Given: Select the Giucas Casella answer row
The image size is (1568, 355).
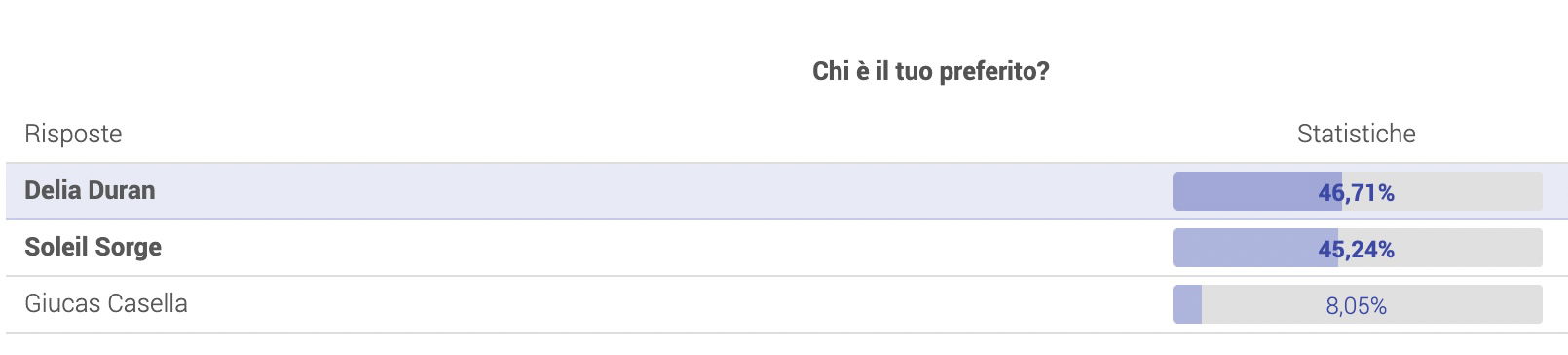Looking at the screenshot, I should pyautogui.click(x=784, y=304).
